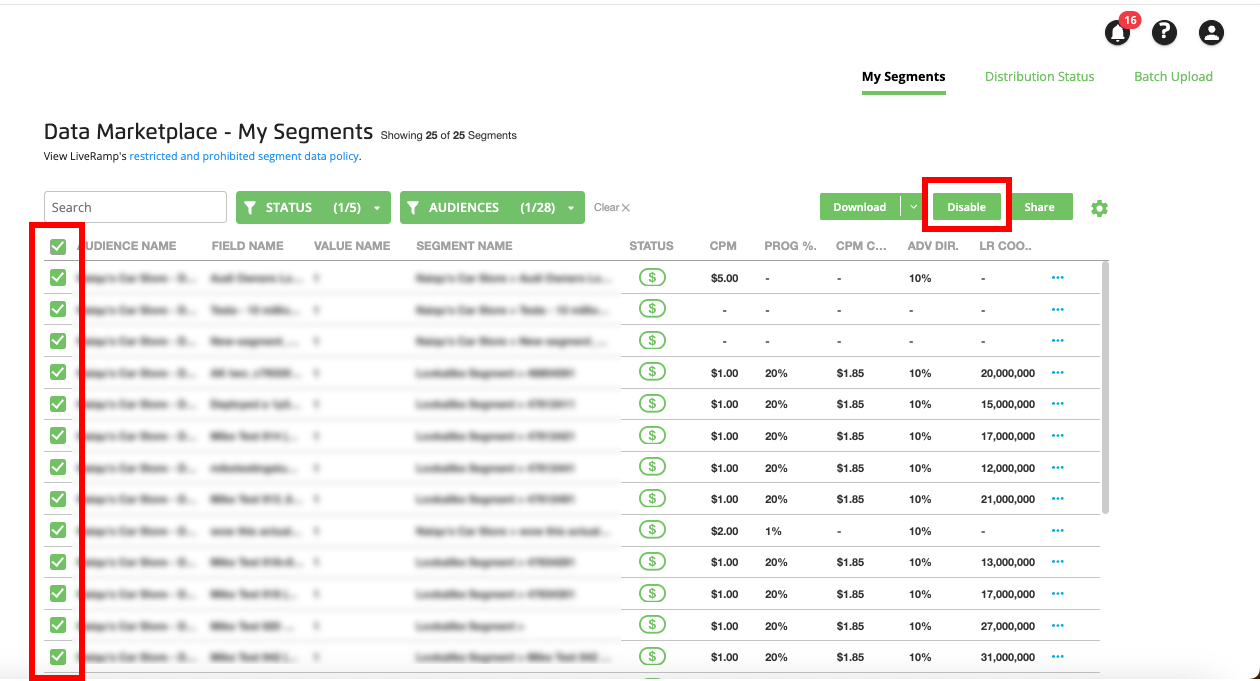Switch to Batch Upload tab
Image resolution: width=1260 pixels, height=681 pixels.
click(x=1173, y=77)
